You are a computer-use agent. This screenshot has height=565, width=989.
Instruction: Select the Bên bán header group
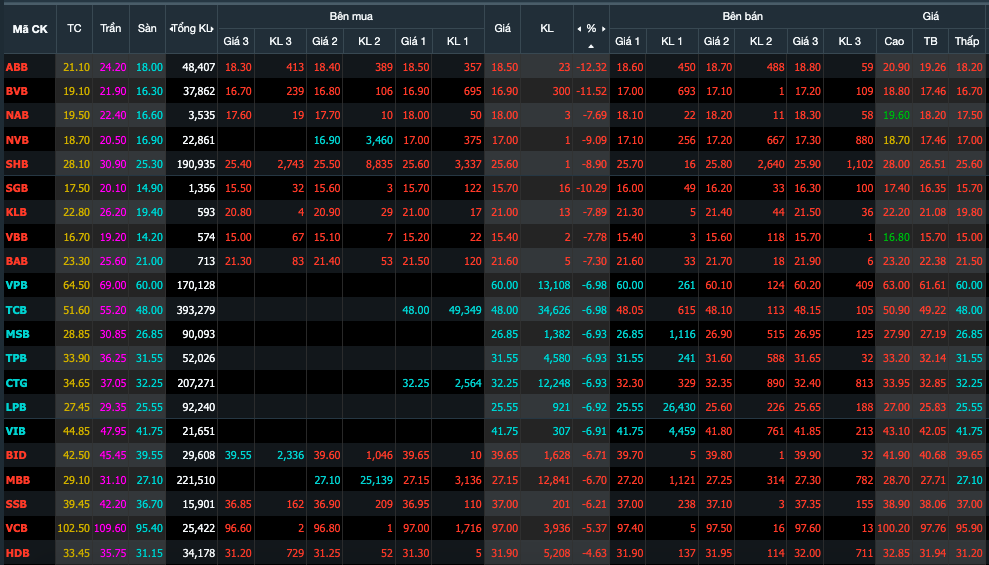pos(742,17)
